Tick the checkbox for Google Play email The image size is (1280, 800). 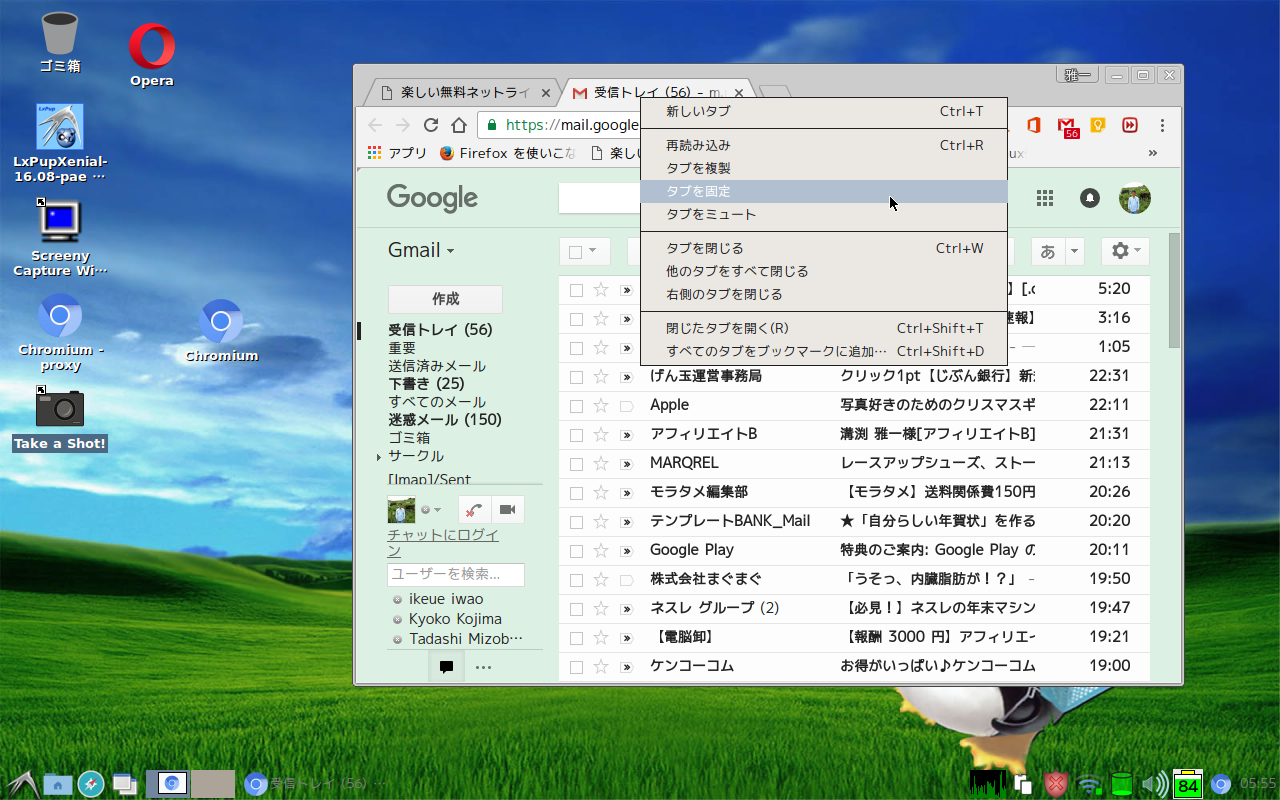(x=576, y=551)
